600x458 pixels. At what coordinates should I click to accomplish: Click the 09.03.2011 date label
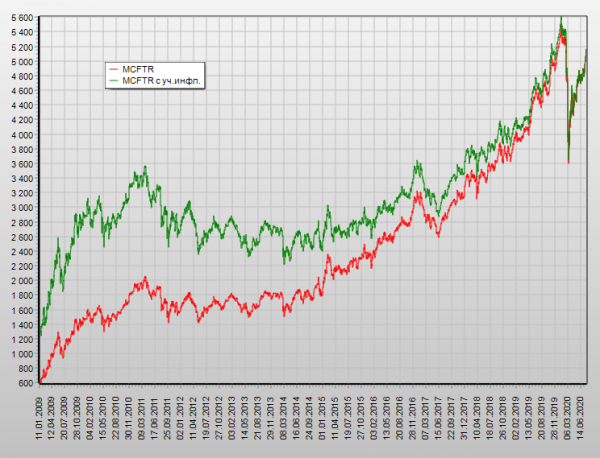pos(140,420)
